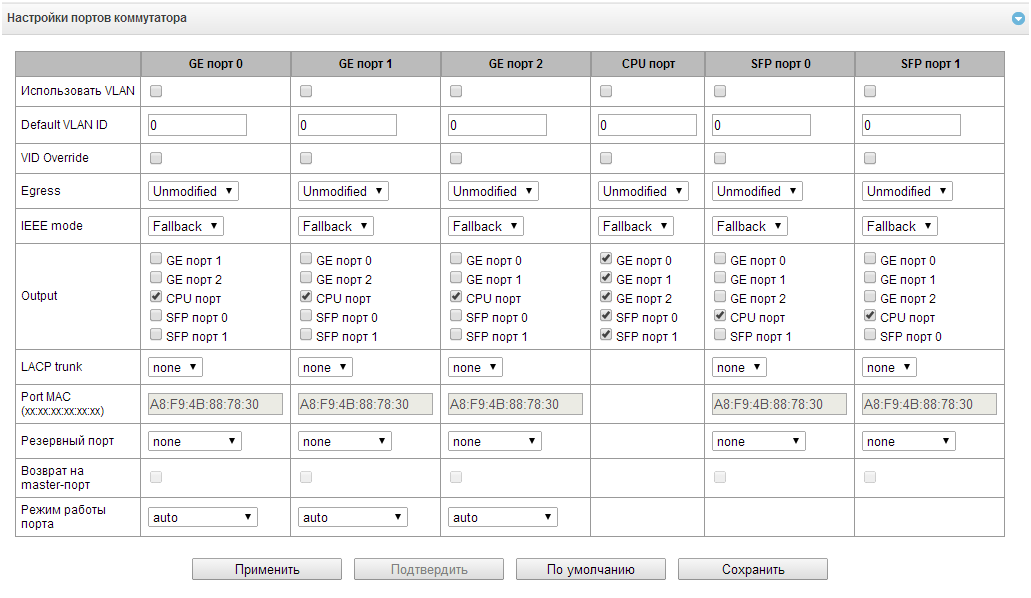The height and width of the screenshot is (598, 1031).
Task: Check GE port 1 output for GE port 0
Action: point(156,261)
